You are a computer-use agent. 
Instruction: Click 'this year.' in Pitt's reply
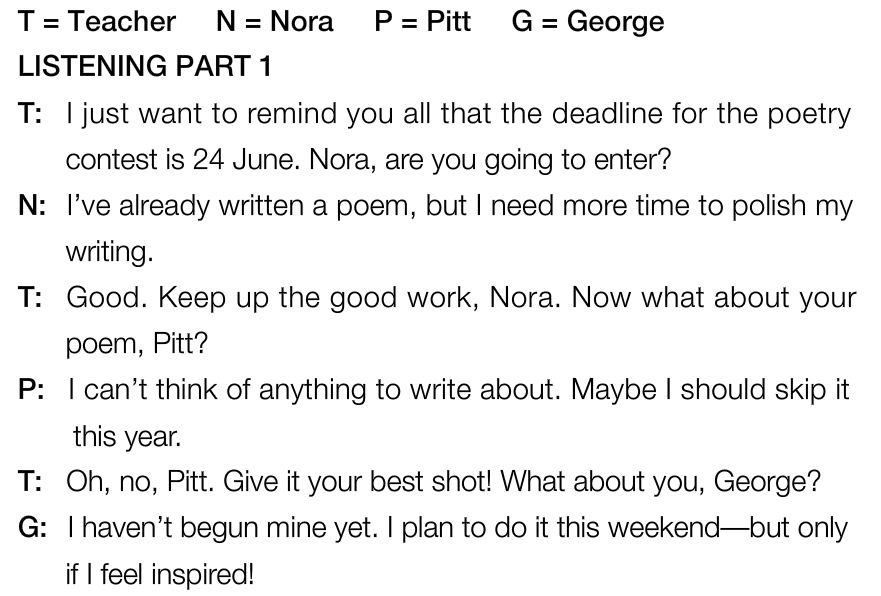[x=127, y=436]
